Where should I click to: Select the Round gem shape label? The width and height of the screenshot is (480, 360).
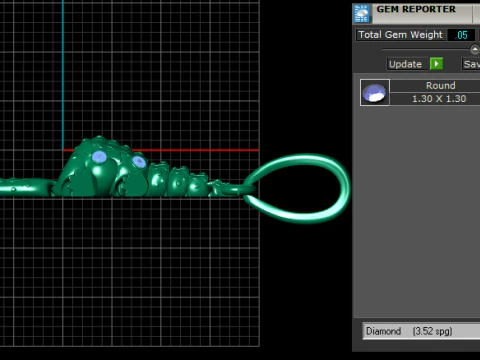tap(440, 86)
